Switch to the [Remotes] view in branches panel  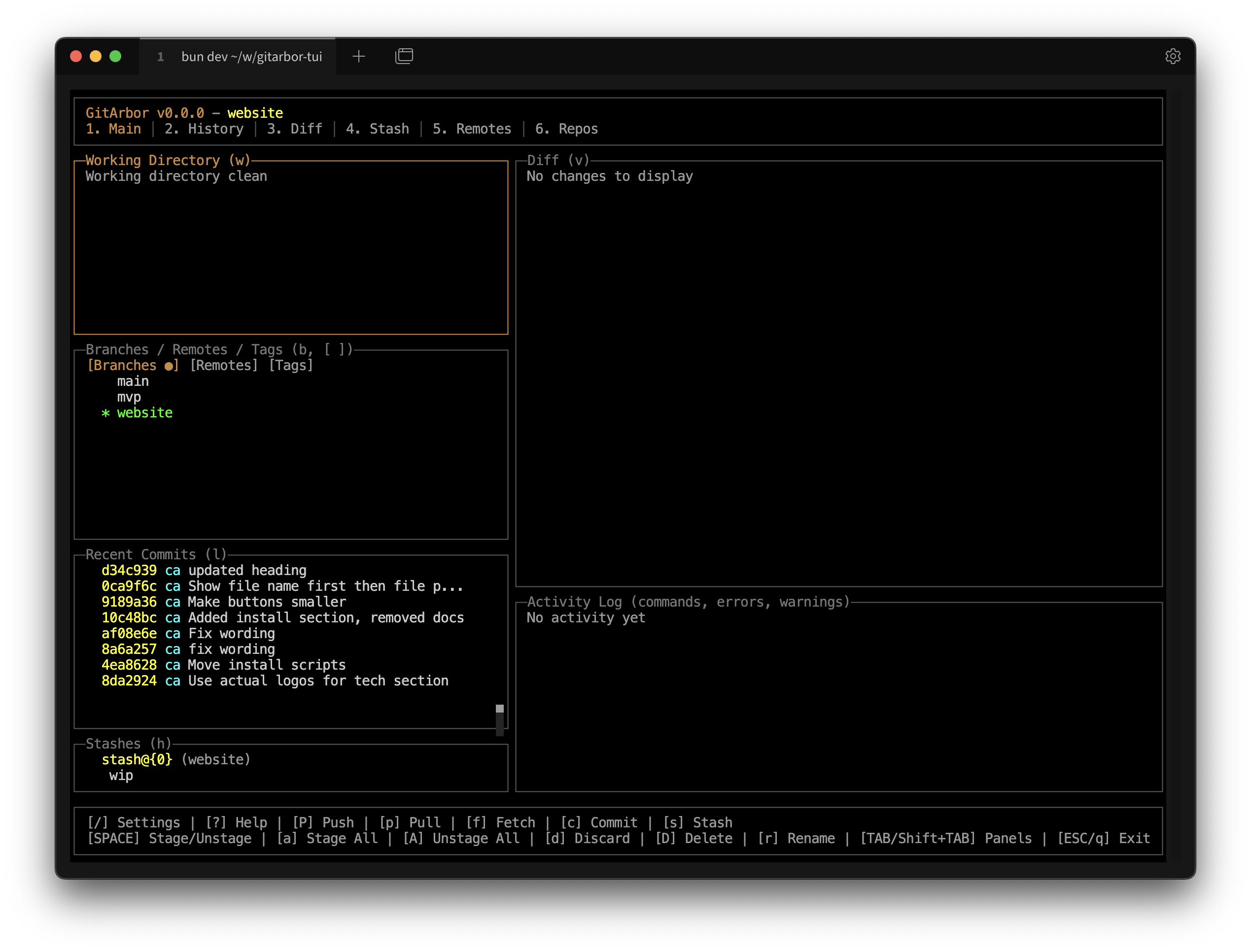pos(223,365)
